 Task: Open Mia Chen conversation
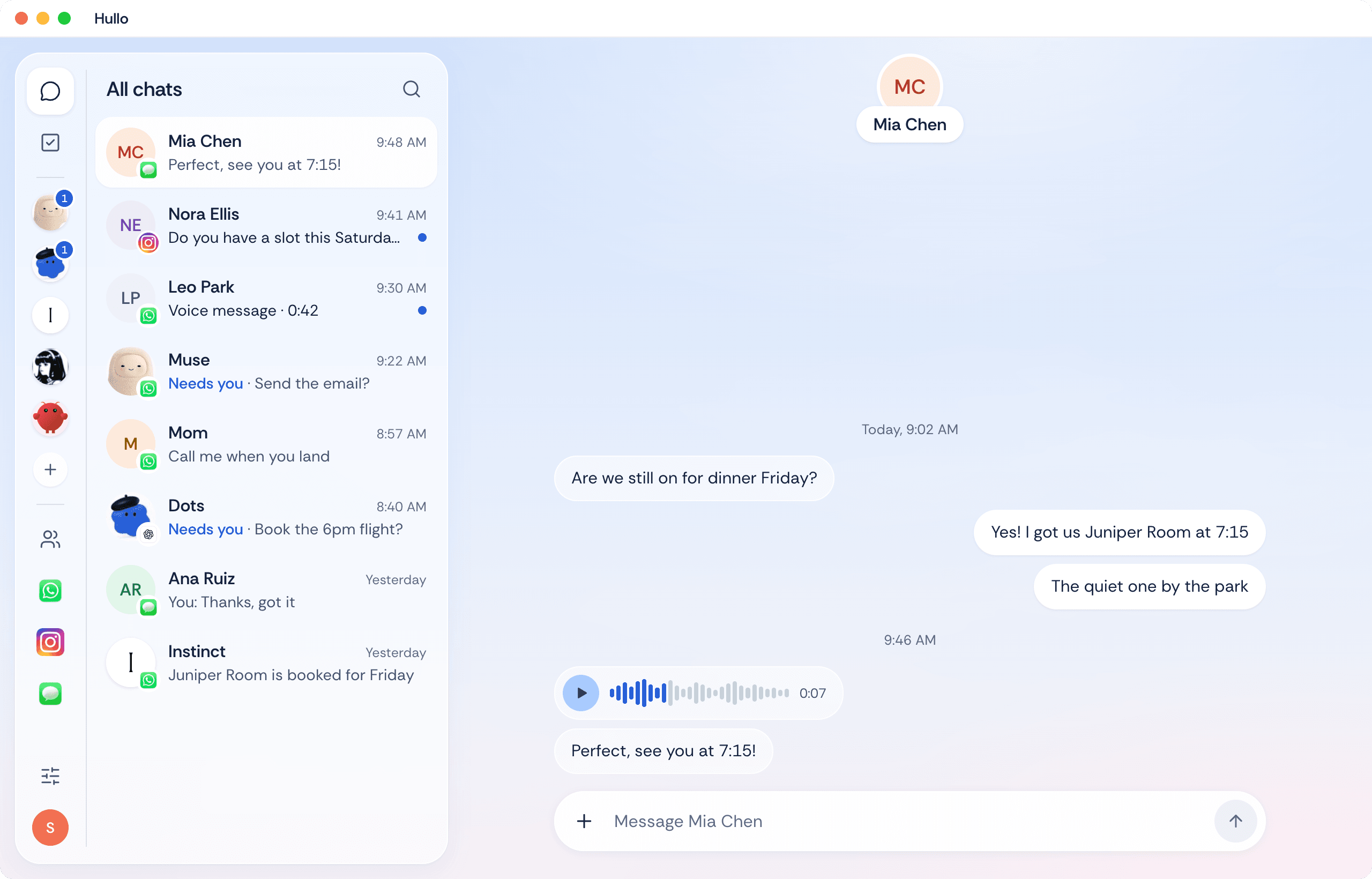[x=266, y=152]
